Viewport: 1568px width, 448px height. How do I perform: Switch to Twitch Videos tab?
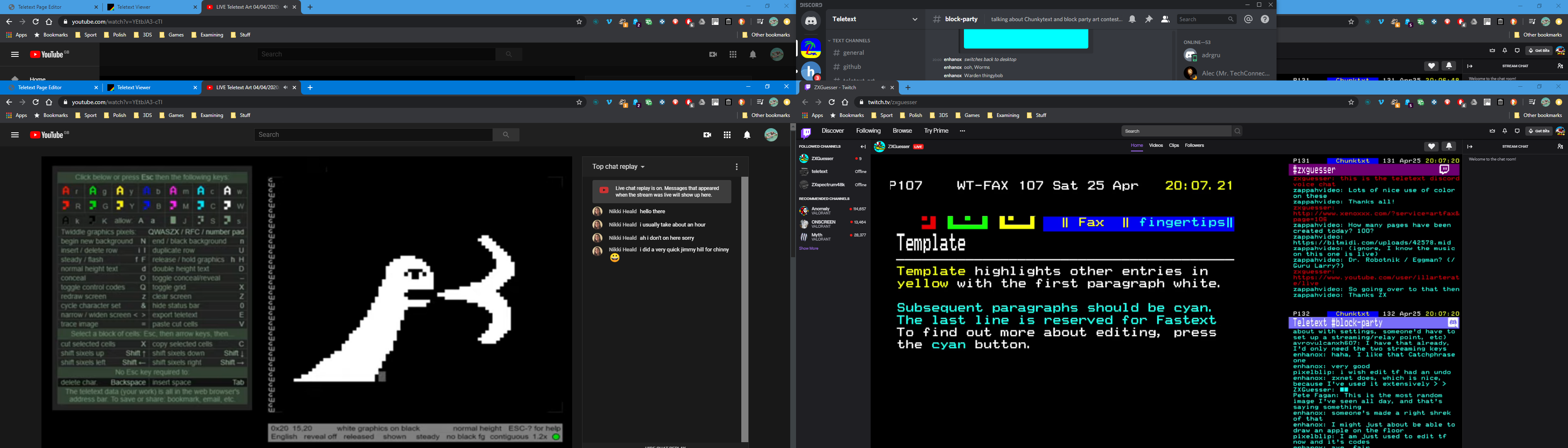point(1155,146)
